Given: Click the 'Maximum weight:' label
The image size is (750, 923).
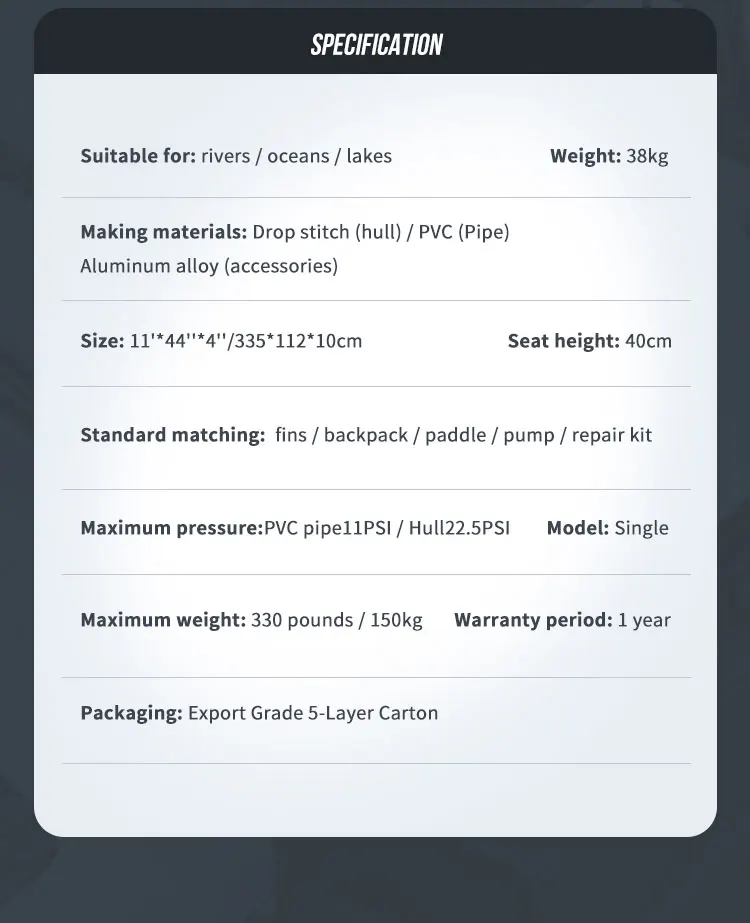Looking at the screenshot, I should click(163, 620).
